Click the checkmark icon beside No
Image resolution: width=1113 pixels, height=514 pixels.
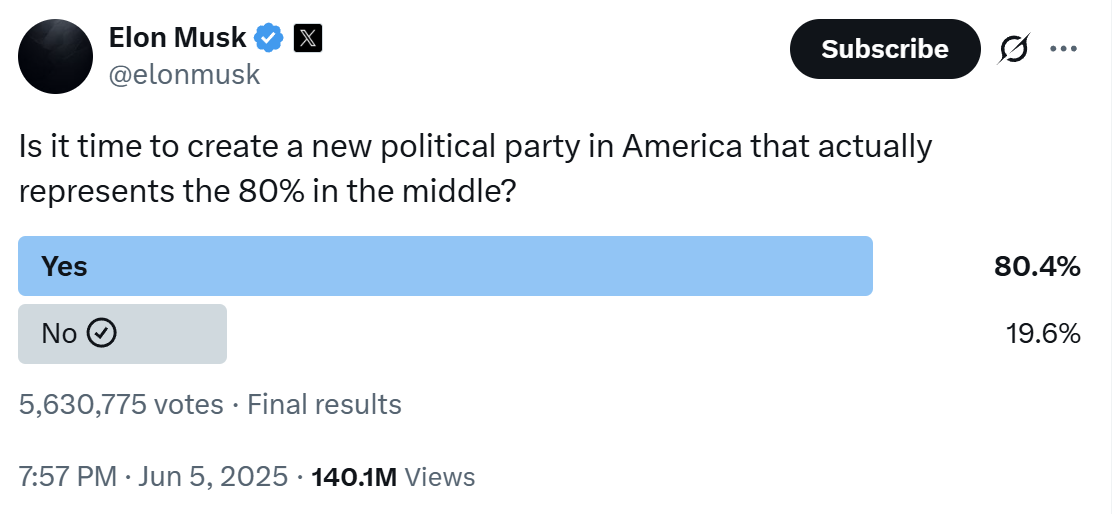tap(102, 332)
